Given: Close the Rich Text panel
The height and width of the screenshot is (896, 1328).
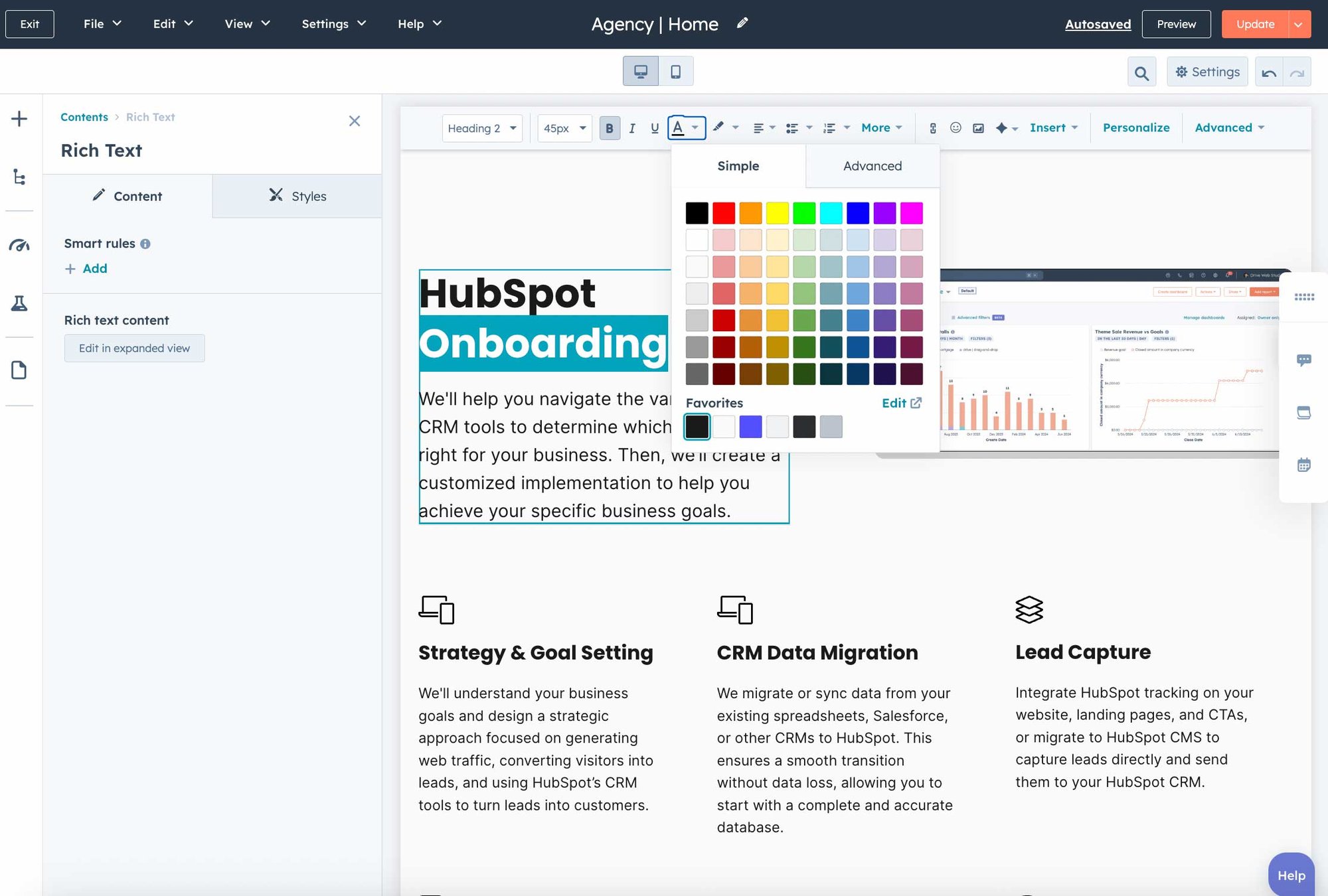Looking at the screenshot, I should (355, 121).
